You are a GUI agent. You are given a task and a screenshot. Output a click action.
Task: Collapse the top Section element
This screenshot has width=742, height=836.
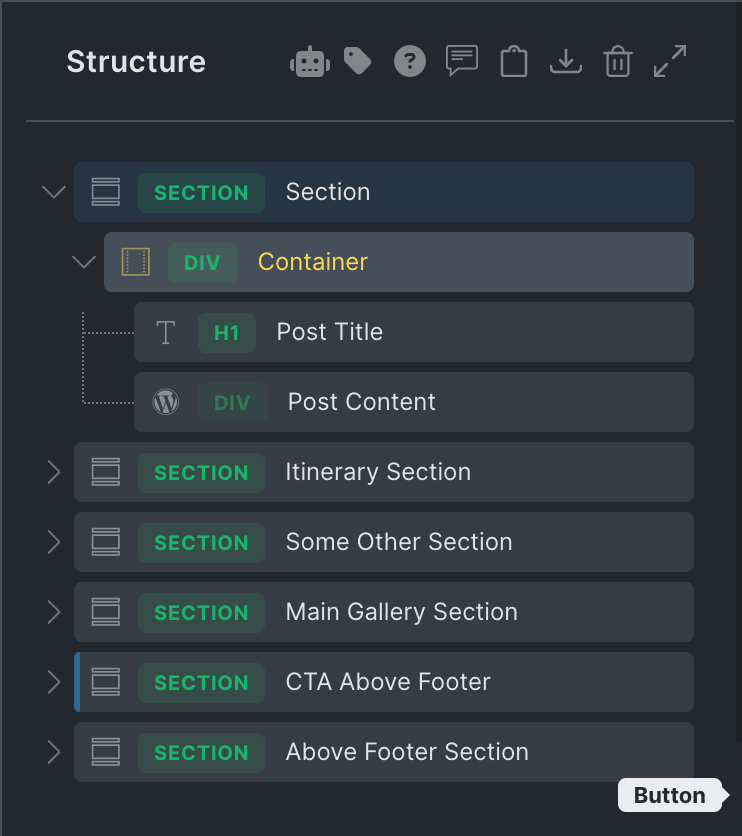tap(54, 192)
